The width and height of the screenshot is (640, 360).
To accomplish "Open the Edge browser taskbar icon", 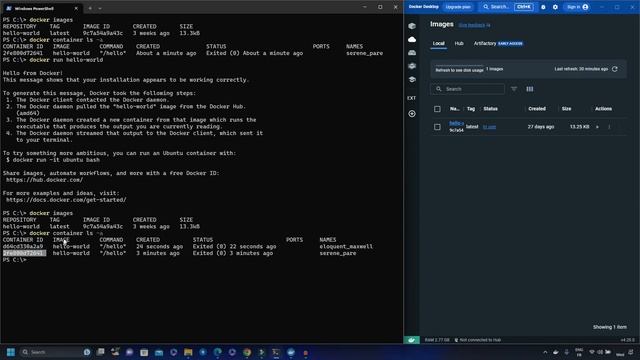I will pyautogui.click(x=218, y=352).
